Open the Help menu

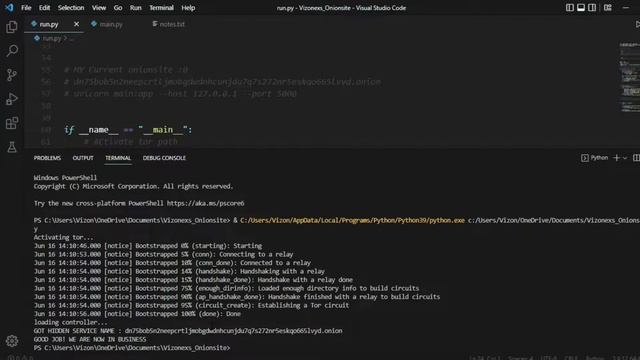[188, 8]
